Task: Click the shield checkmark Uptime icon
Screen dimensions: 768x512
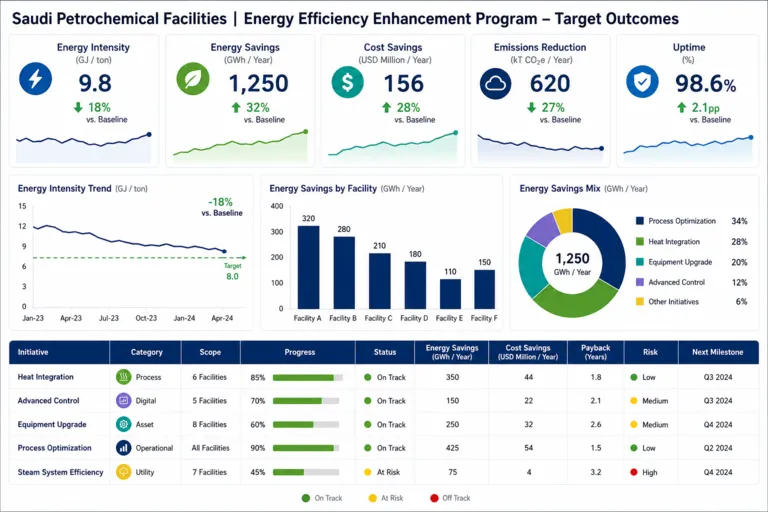Action: click(x=642, y=82)
